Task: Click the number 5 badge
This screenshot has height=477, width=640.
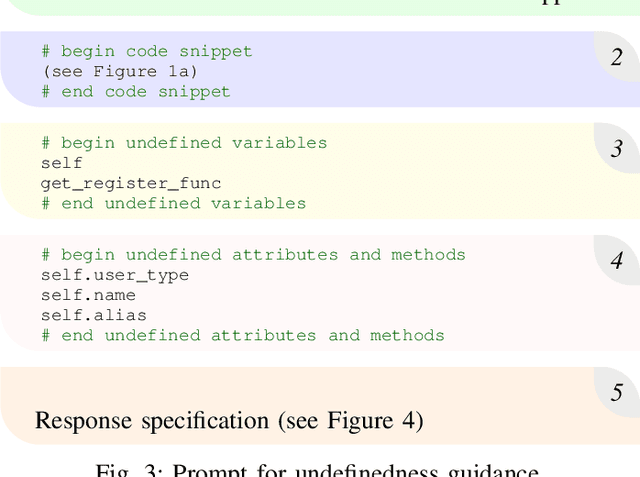Action: point(617,393)
